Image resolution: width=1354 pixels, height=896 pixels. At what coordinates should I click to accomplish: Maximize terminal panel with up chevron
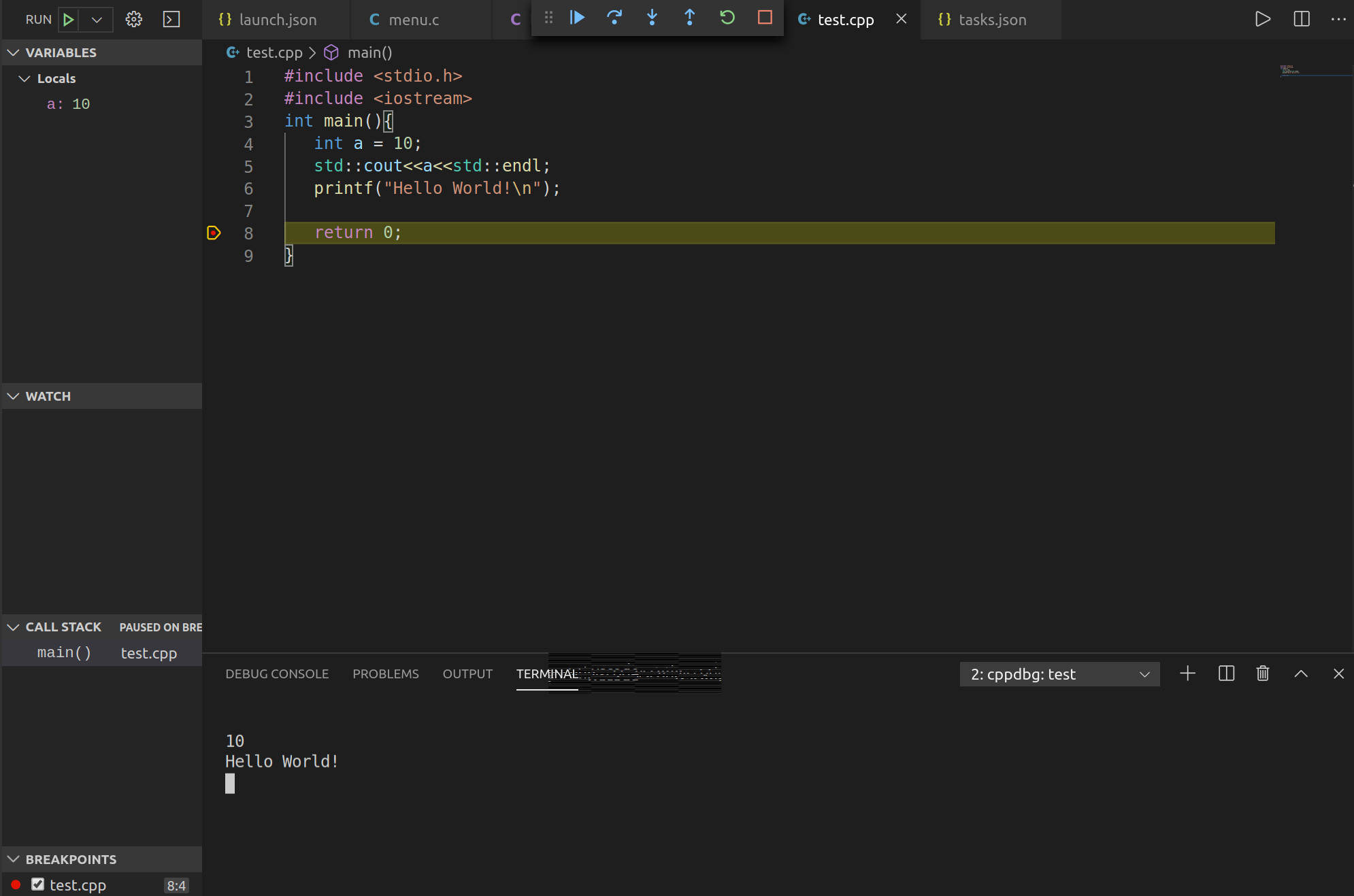[1301, 674]
